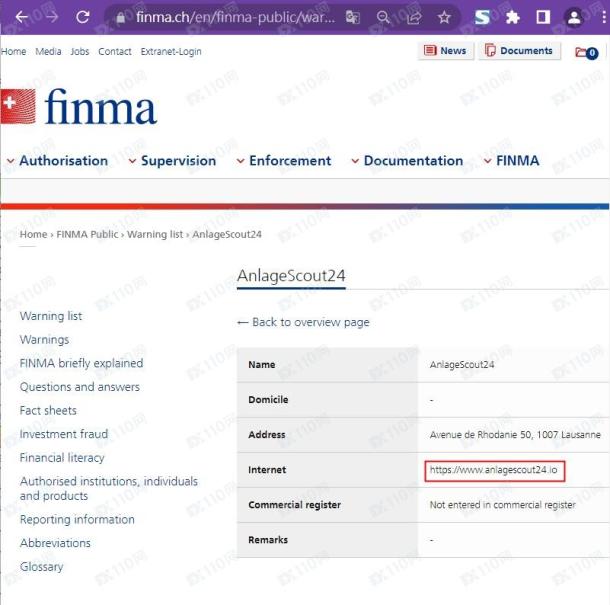Click the finma.ch address bar URL

[x=235, y=17]
